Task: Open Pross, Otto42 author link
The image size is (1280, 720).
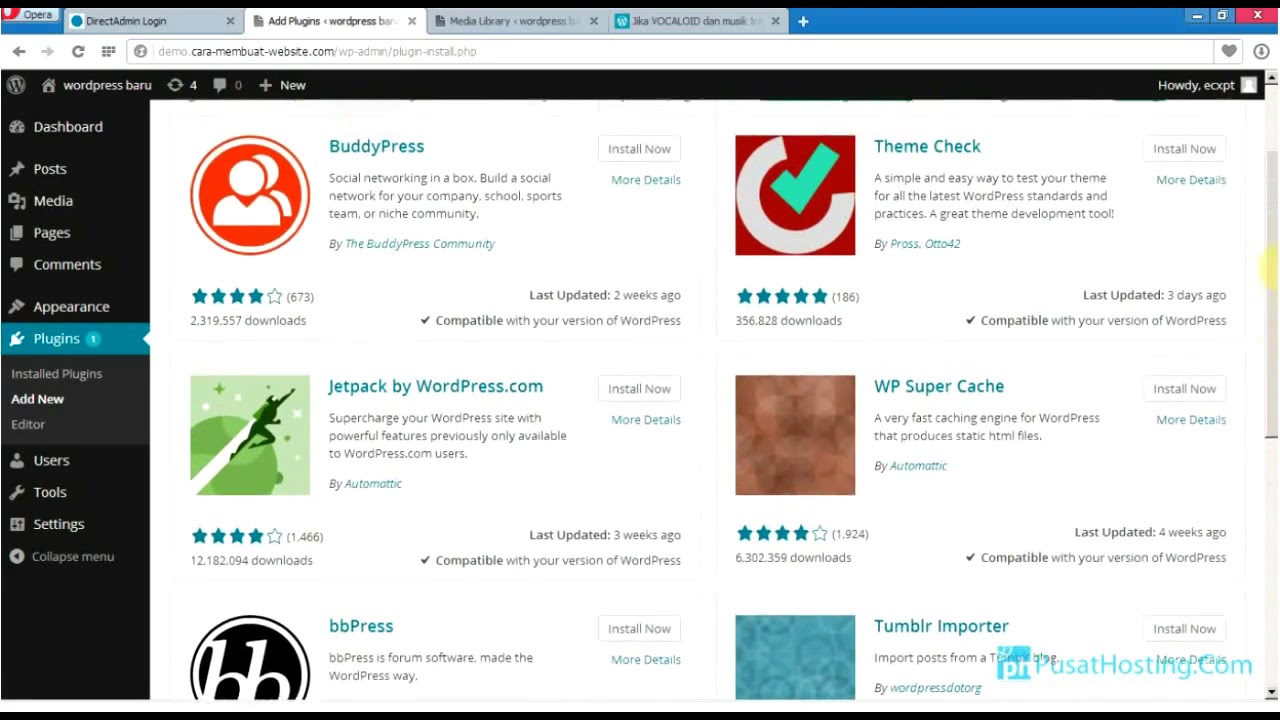Action: tap(925, 244)
